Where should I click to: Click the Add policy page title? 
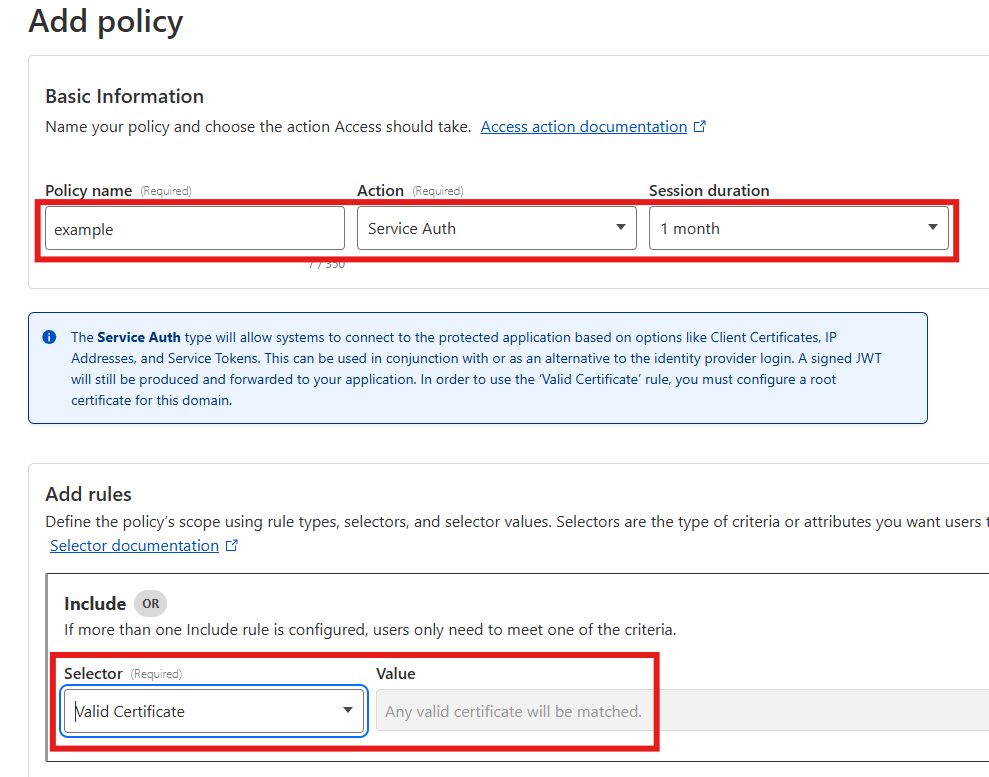pos(105,21)
